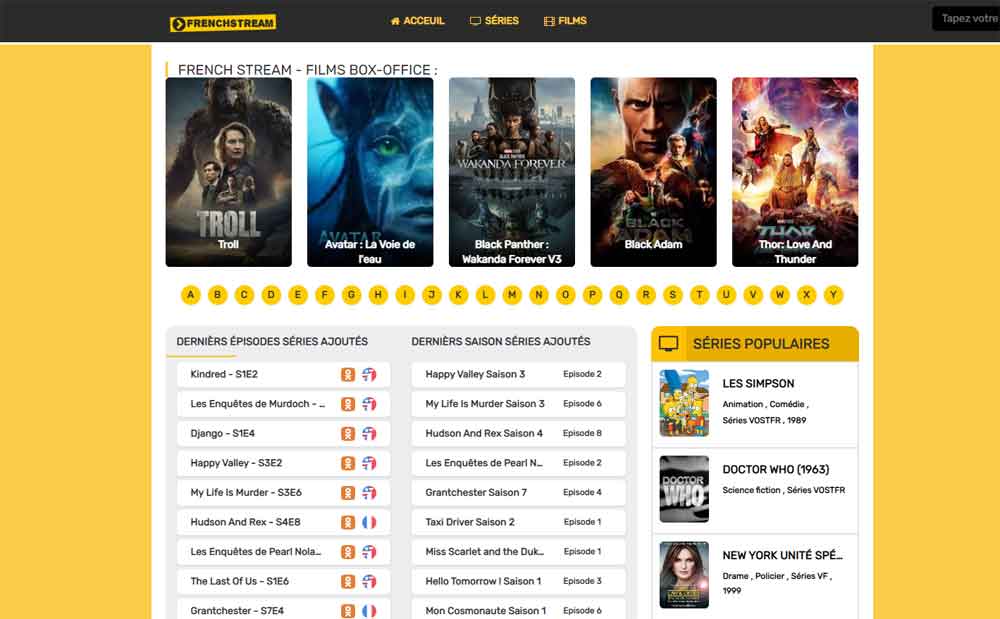Select the letter L circle
The height and width of the screenshot is (619, 1000).
pyautogui.click(x=485, y=295)
